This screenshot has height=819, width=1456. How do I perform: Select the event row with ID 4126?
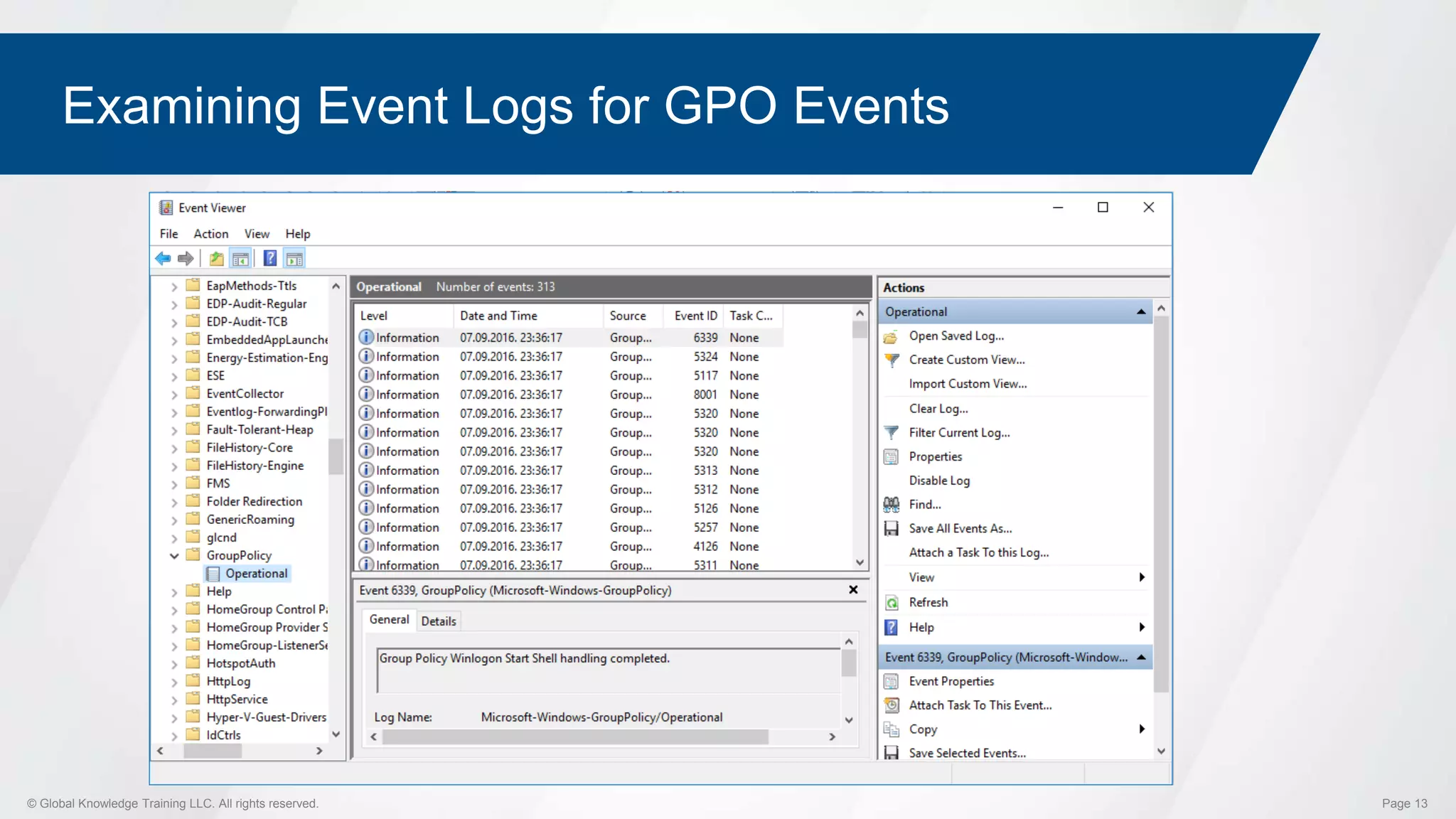pyautogui.click(x=569, y=547)
